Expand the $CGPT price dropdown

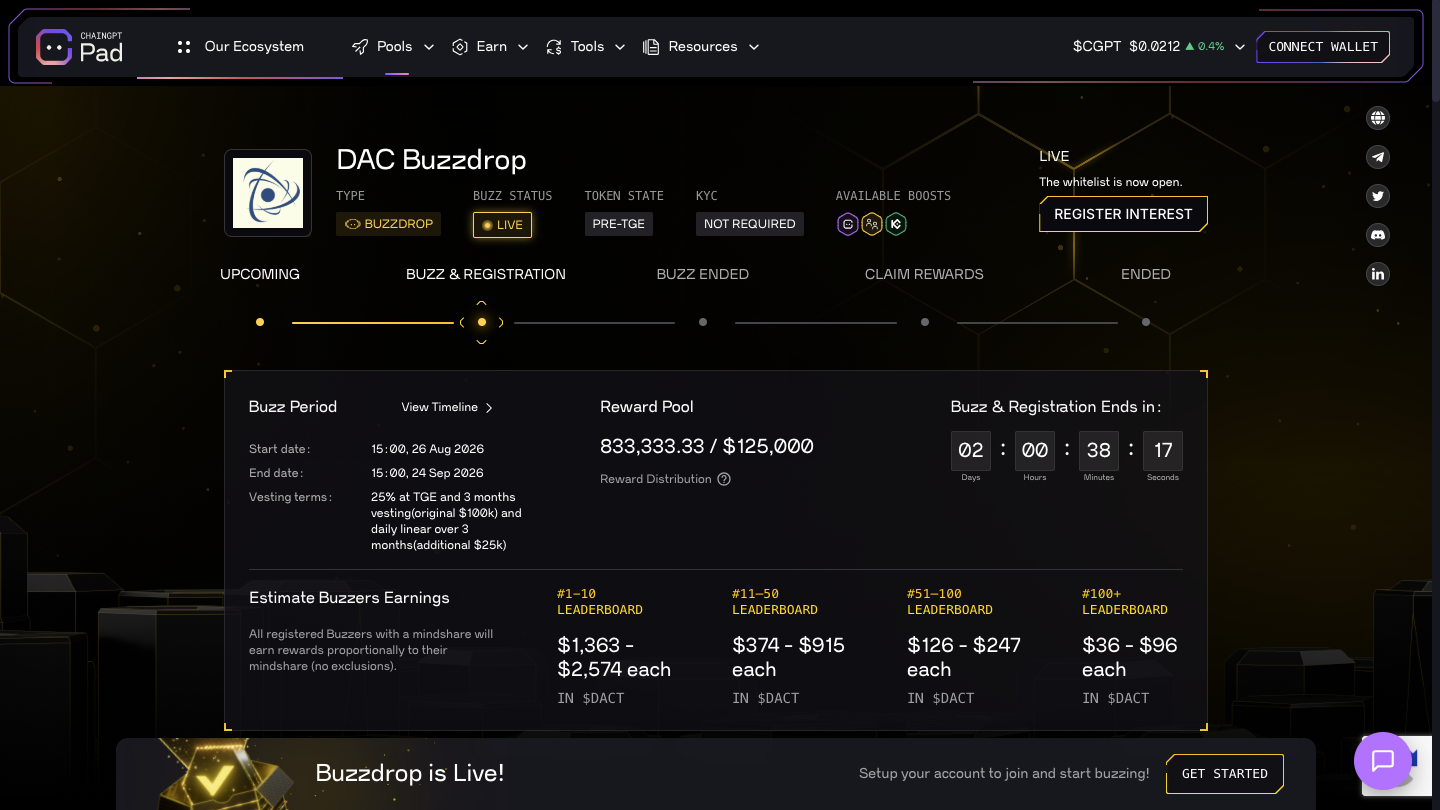coord(1240,47)
